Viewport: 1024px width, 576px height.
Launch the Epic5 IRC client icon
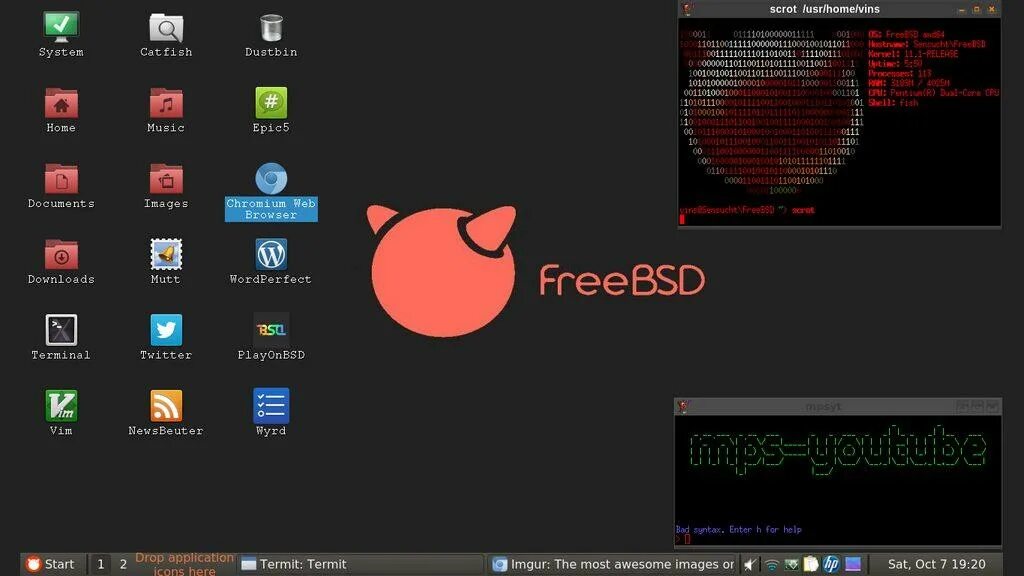[x=271, y=110]
